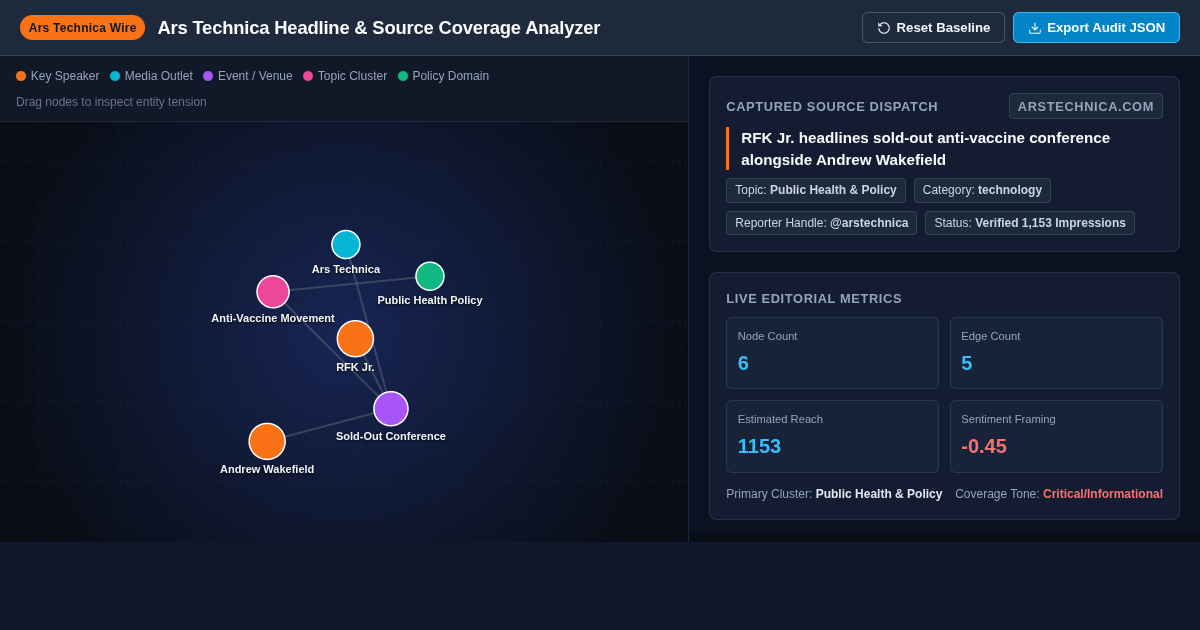Click the Edge Count metric card
This screenshot has width=1200, height=630.
1056,353
